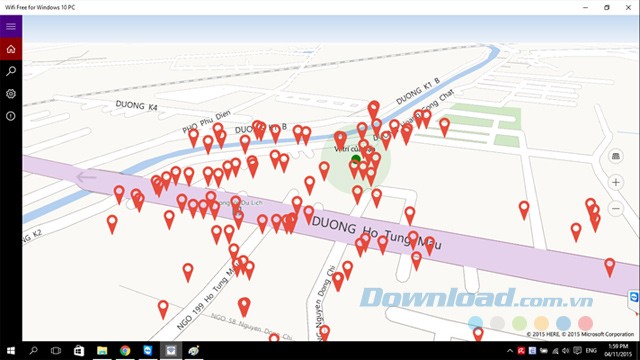Show app info via the exclamation circle icon
The image size is (640, 360).
(x=11, y=116)
